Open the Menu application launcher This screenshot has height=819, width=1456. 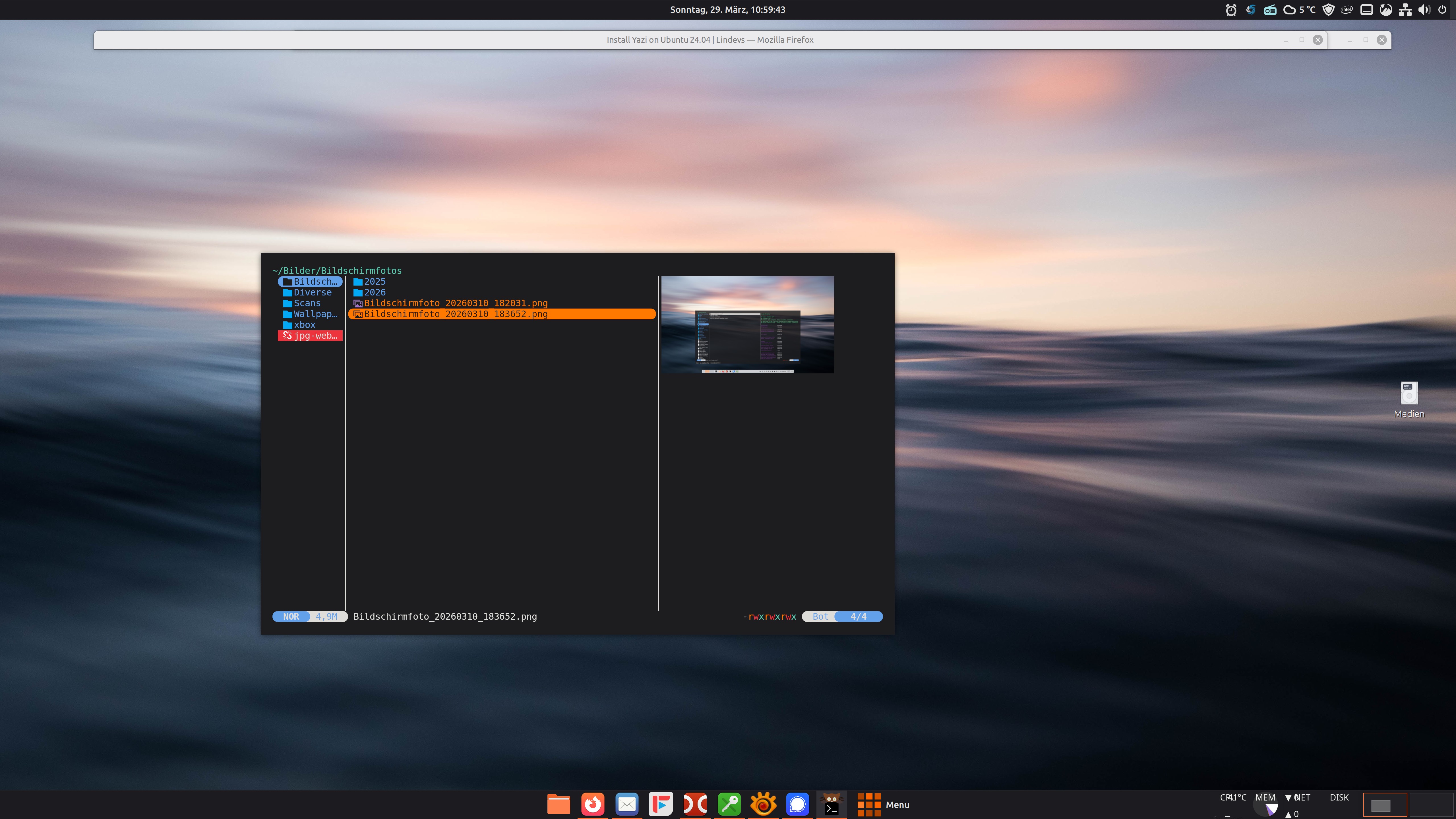pos(884,804)
